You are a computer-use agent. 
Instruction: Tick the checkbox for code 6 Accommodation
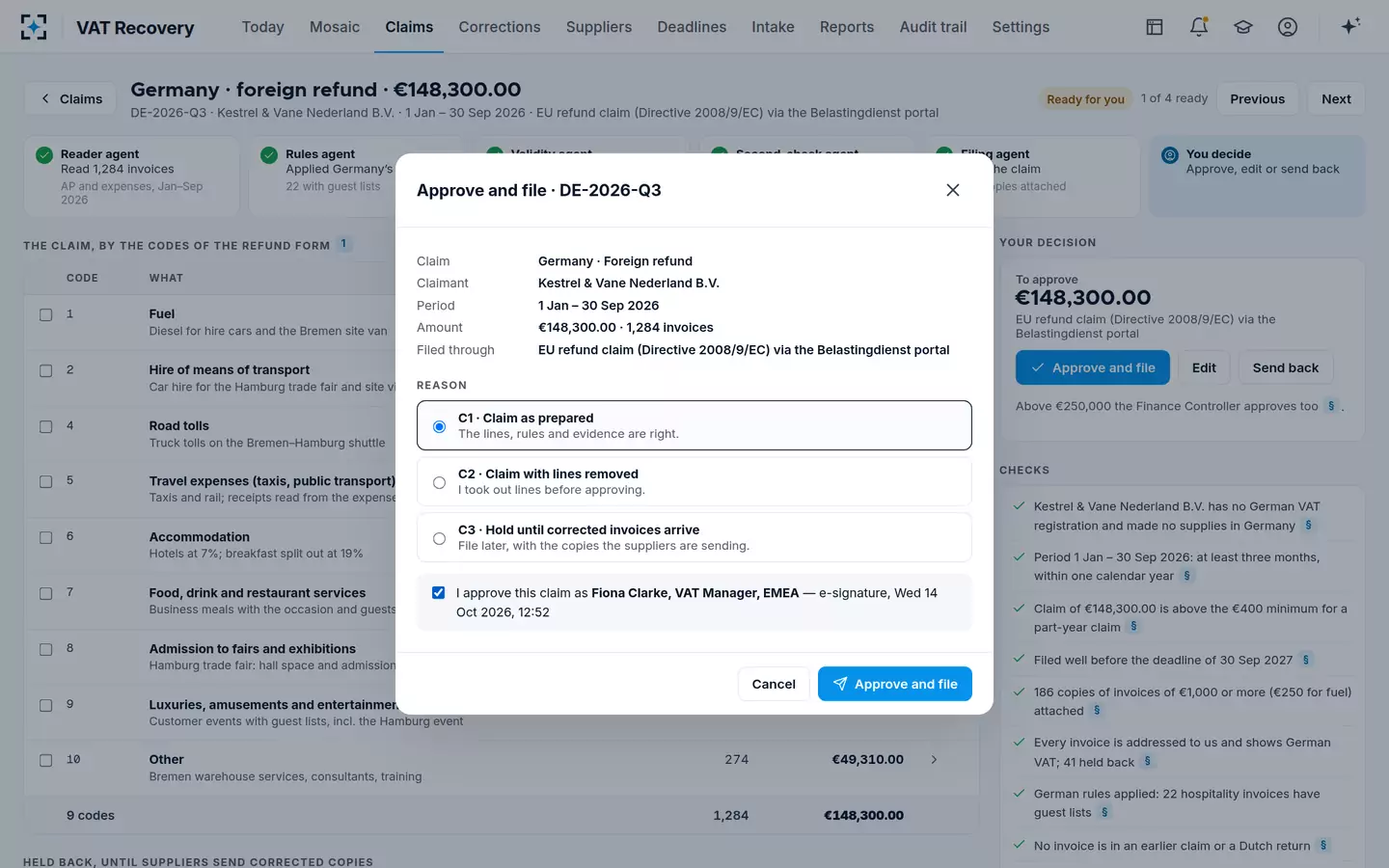tap(45, 537)
